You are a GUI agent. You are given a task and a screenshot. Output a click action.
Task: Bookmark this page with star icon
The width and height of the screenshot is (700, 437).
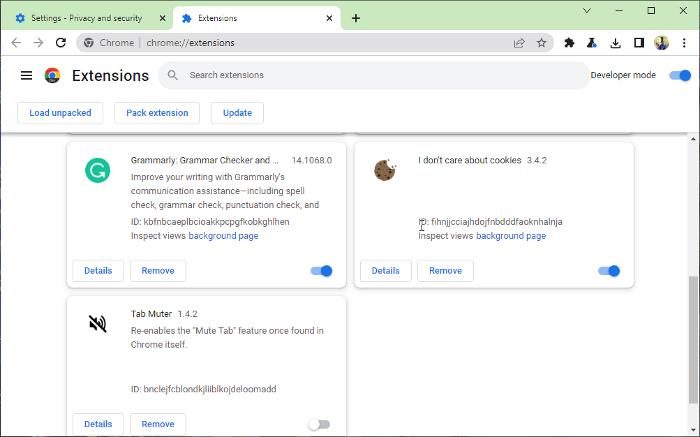[541, 43]
